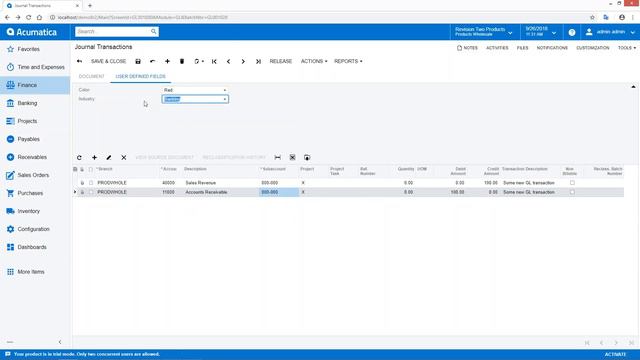Go to previous record
The image size is (640, 360).
tap(229, 61)
